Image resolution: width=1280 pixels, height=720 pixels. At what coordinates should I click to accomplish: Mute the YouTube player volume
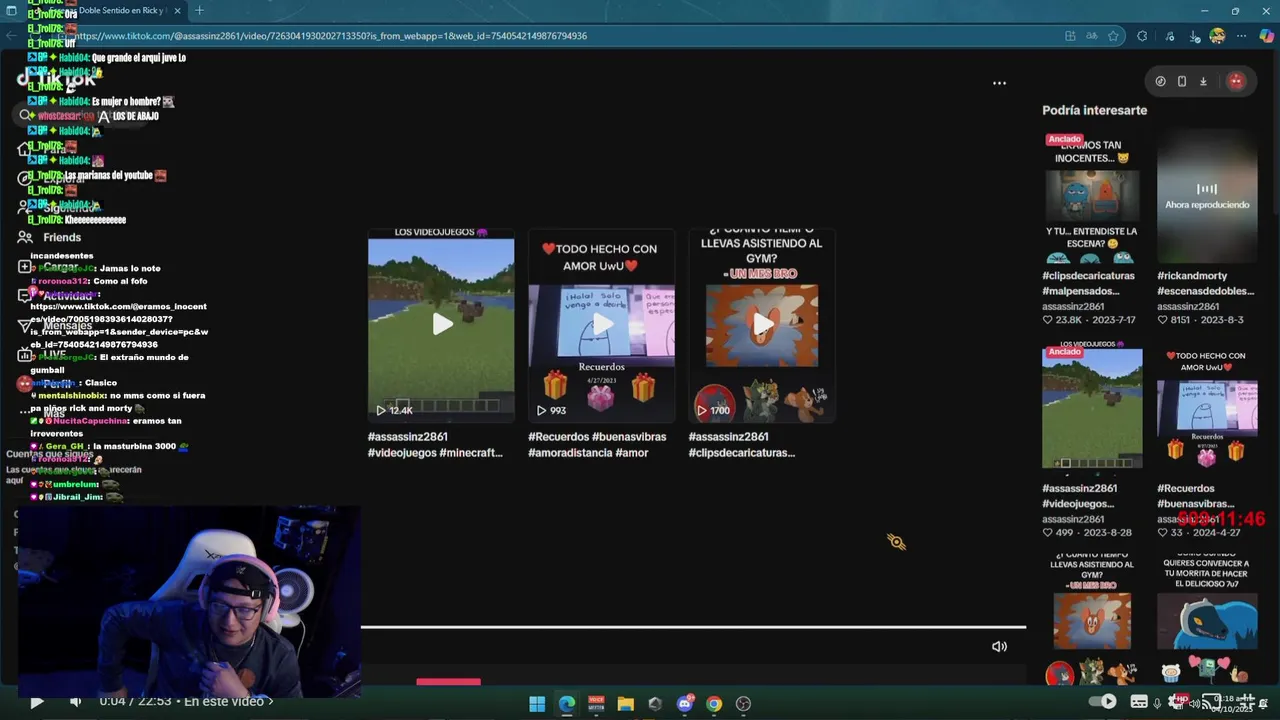(75, 702)
